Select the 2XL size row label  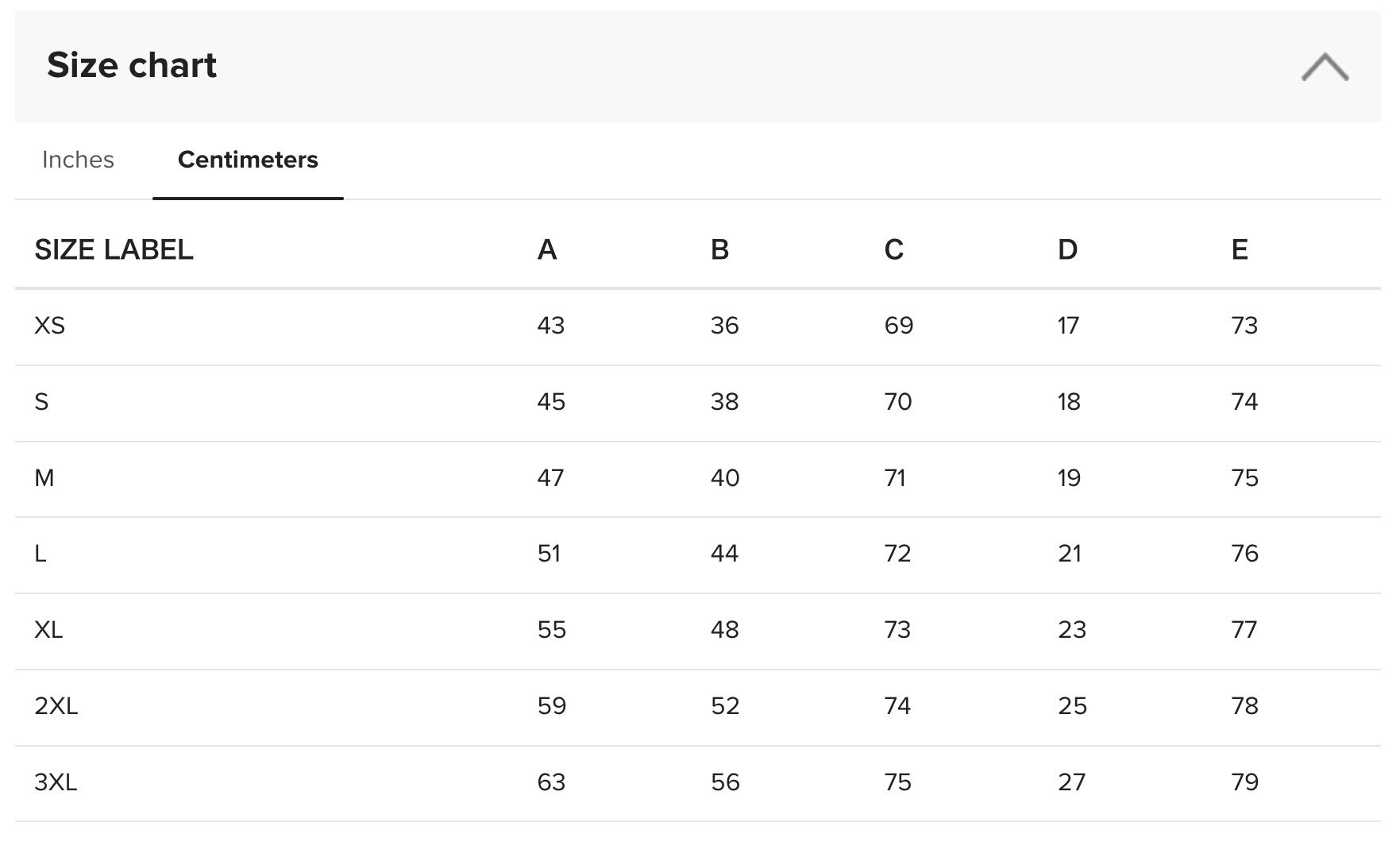click(x=56, y=706)
